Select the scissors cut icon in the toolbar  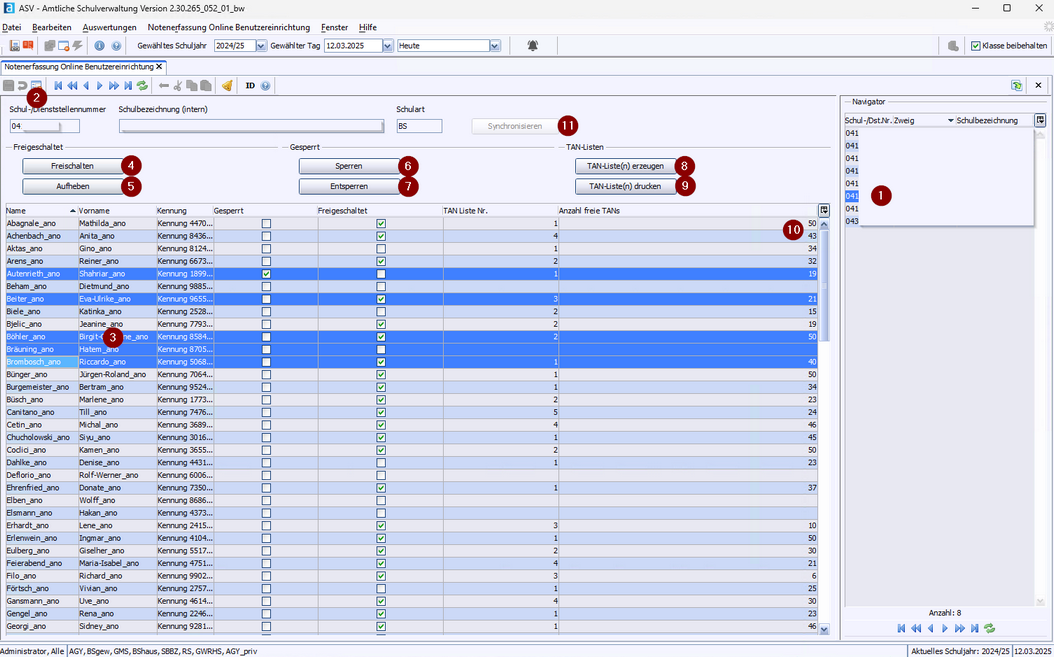(x=178, y=85)
